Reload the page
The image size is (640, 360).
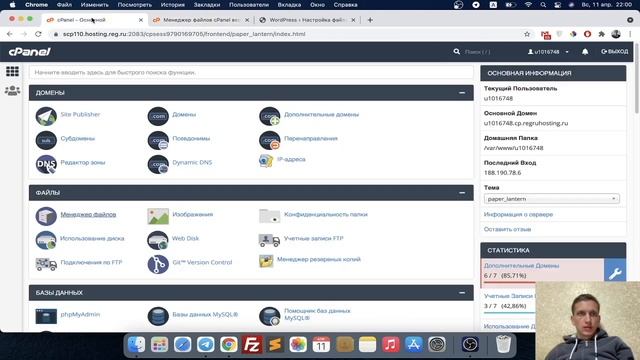pos(38,34)
